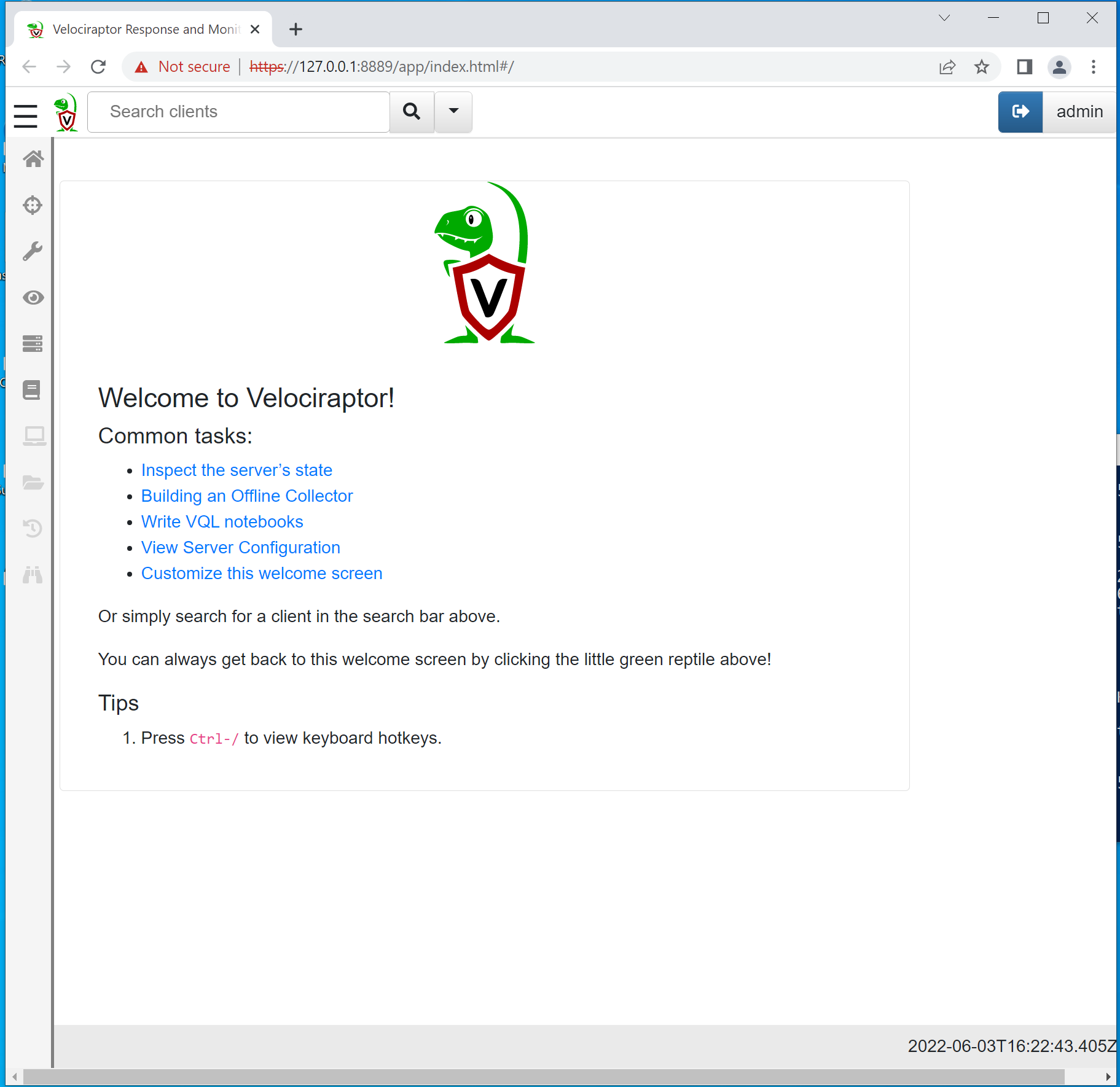The image size is (1120, 1087).
Task: Open Building an Offline Collector link
Action: click(x=247, y=496)
